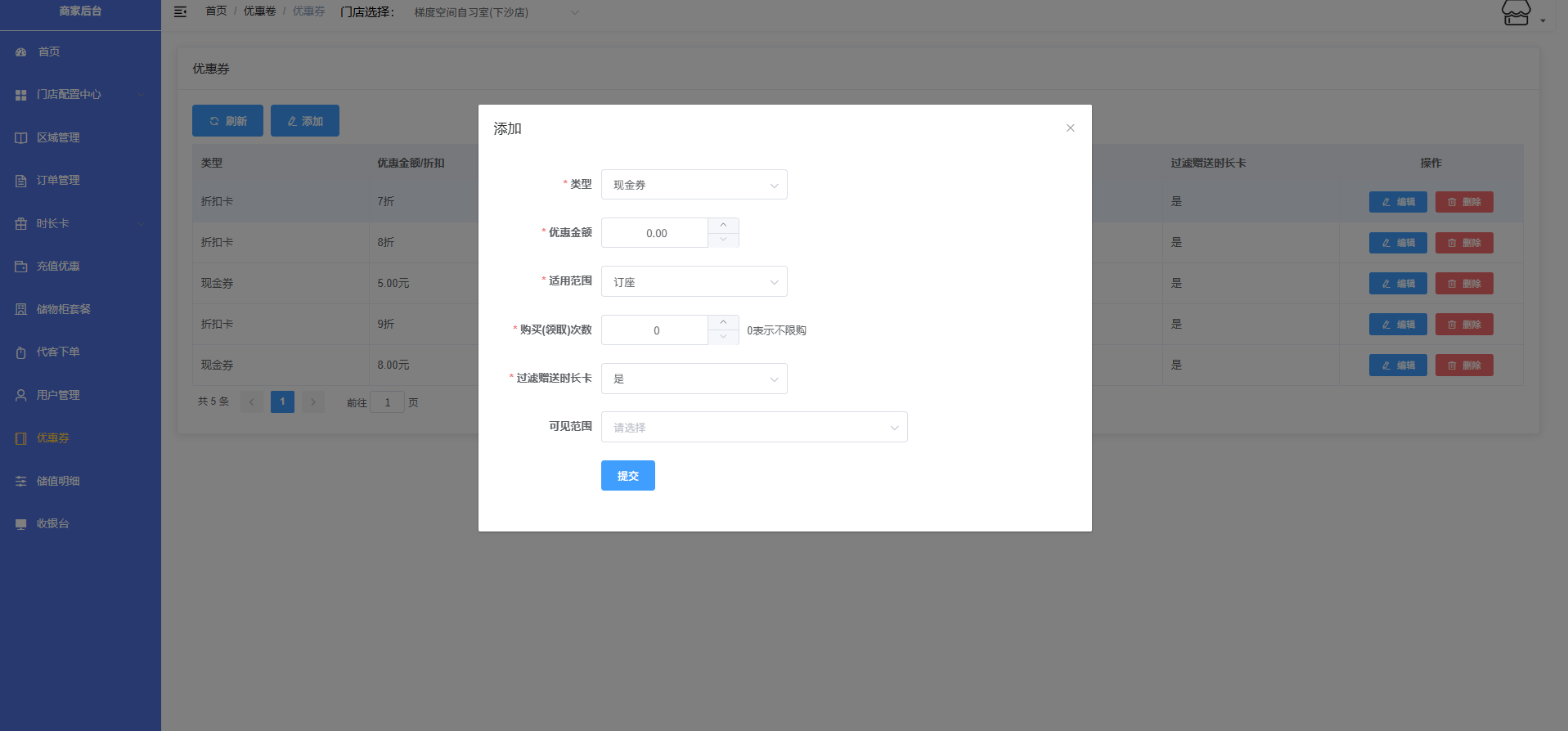This screenshot has width=1568, height=731.
Task: Open 区域管理 in the sidebar menu
Action: (58, 137)
